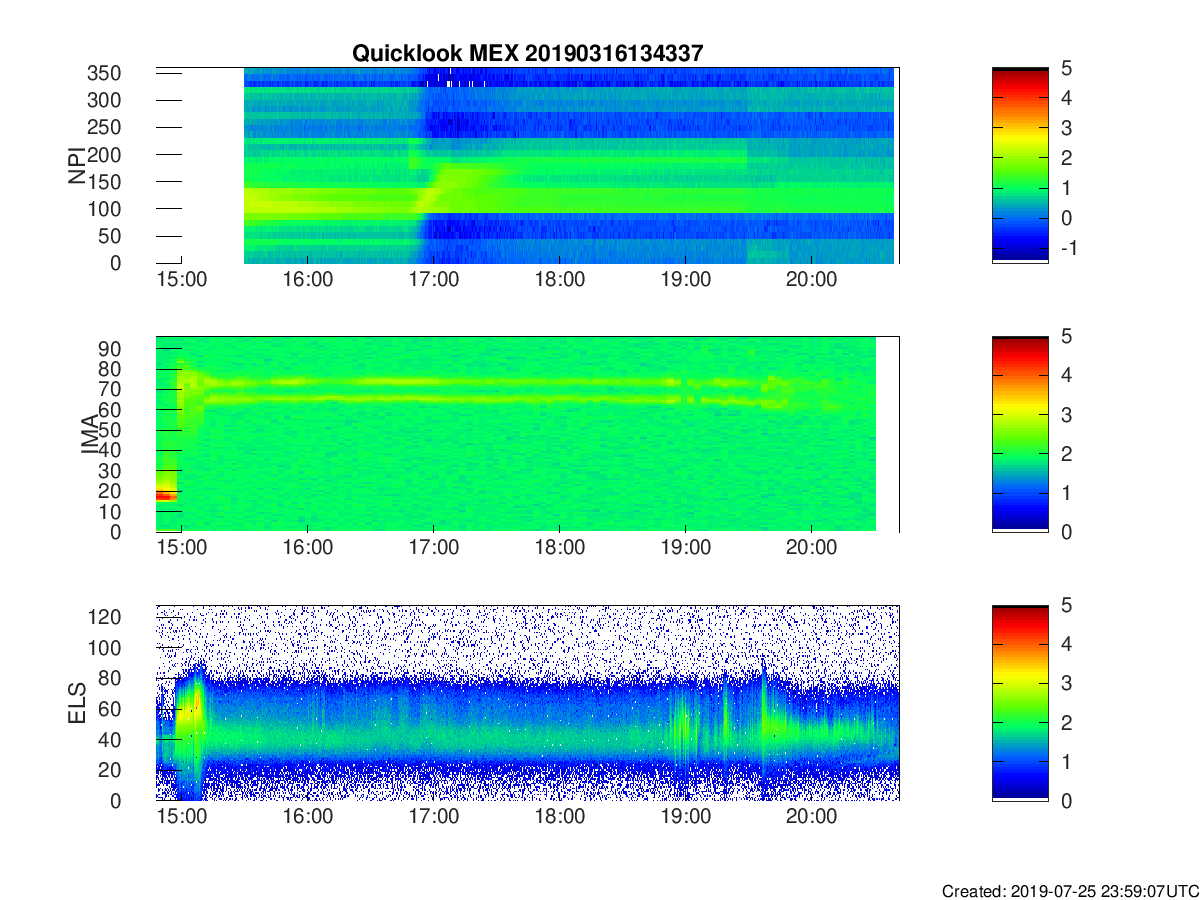Viewport: 1200px width, 900px height.
Task: Click the 18:00 label under IMA plot
Action: 559,549
